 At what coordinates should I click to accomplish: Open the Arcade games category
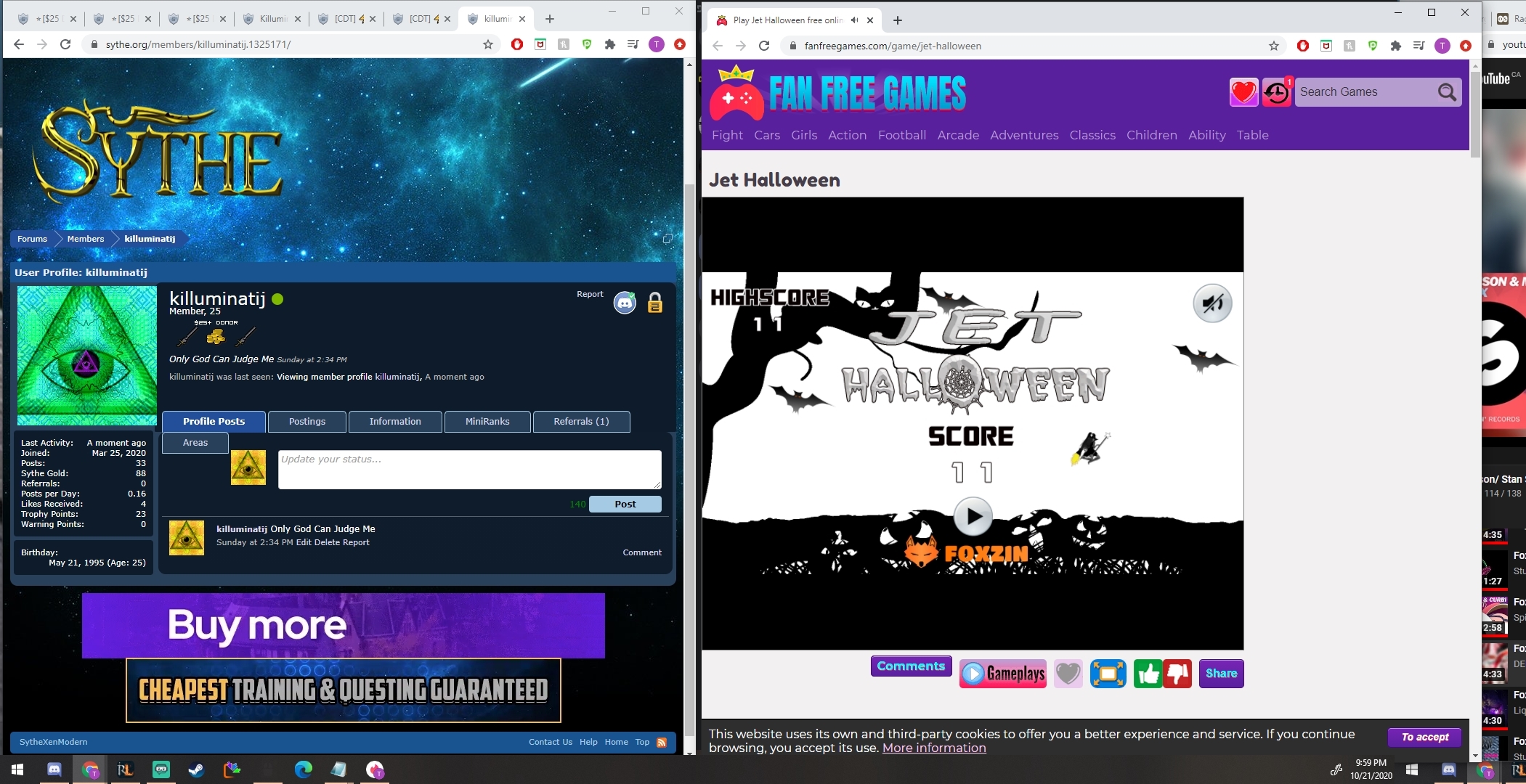click(958, 135)
